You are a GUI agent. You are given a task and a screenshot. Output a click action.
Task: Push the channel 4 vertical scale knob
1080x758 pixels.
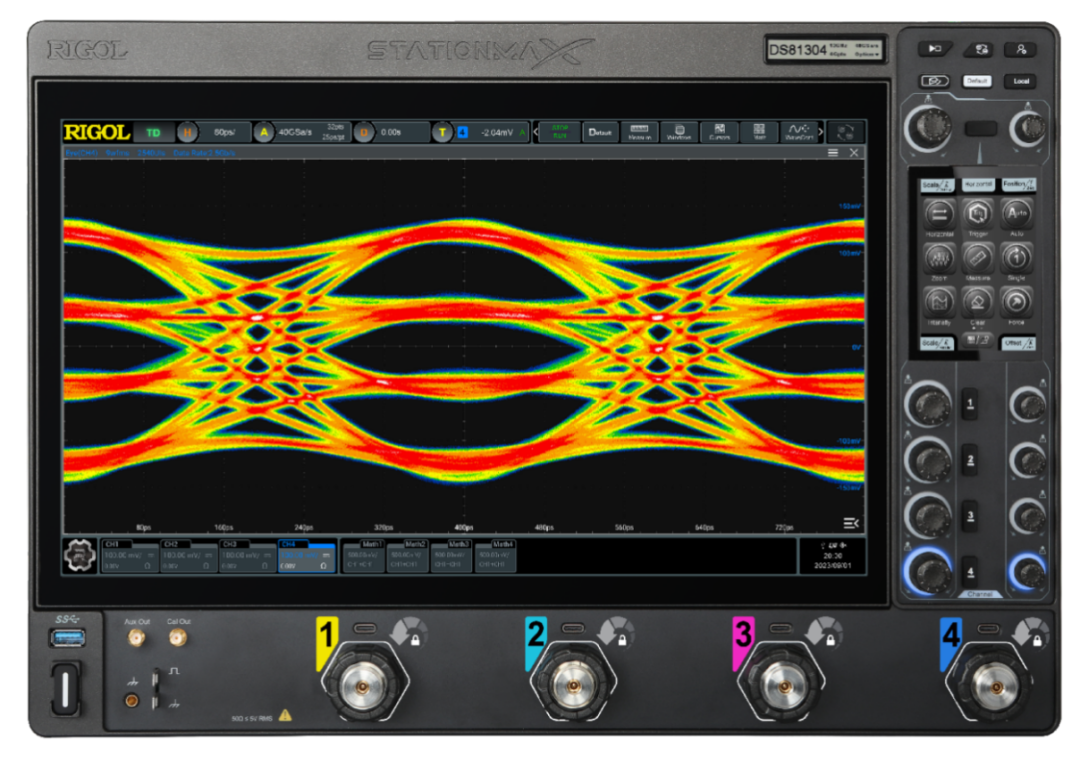point(928,571)
